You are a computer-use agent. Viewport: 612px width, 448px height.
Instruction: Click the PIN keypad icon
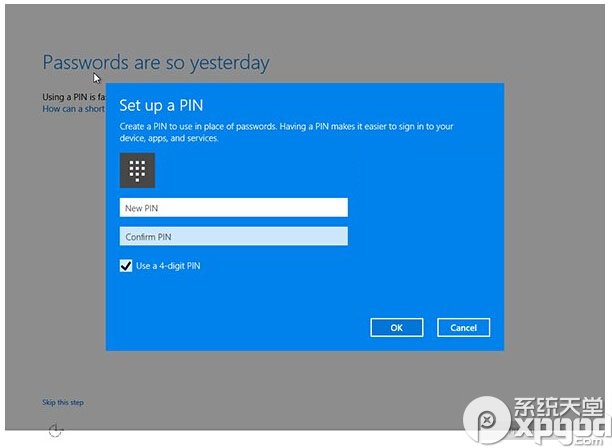137,171
